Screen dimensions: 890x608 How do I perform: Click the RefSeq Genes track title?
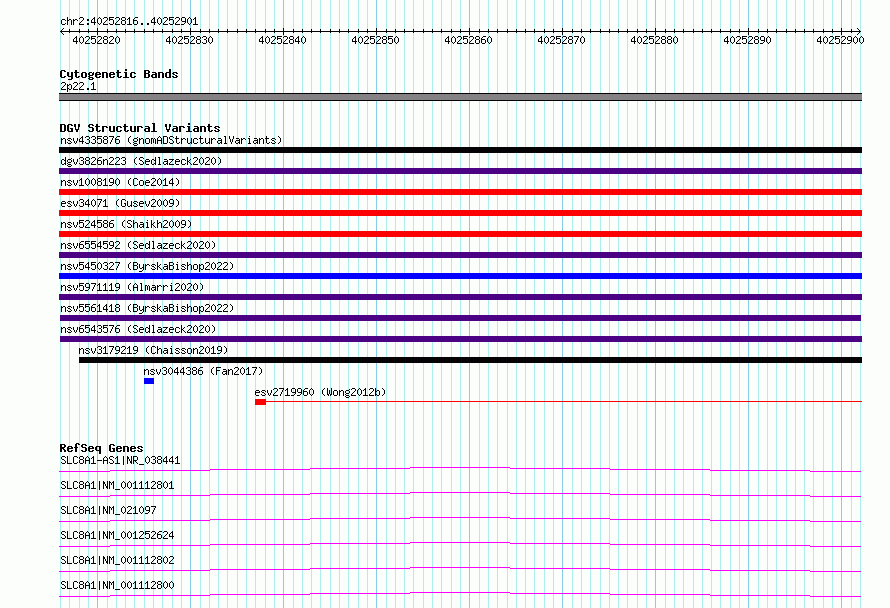[x=101, y=448]
